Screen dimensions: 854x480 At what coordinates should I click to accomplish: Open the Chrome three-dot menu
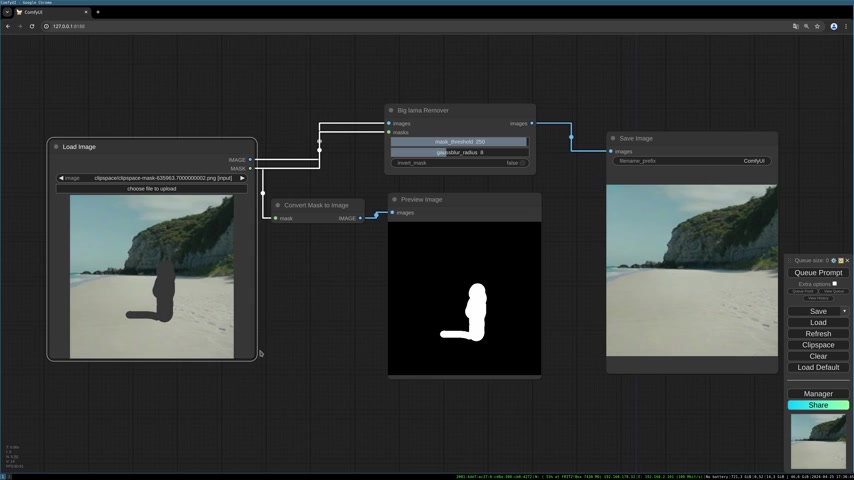pos(846,26)
